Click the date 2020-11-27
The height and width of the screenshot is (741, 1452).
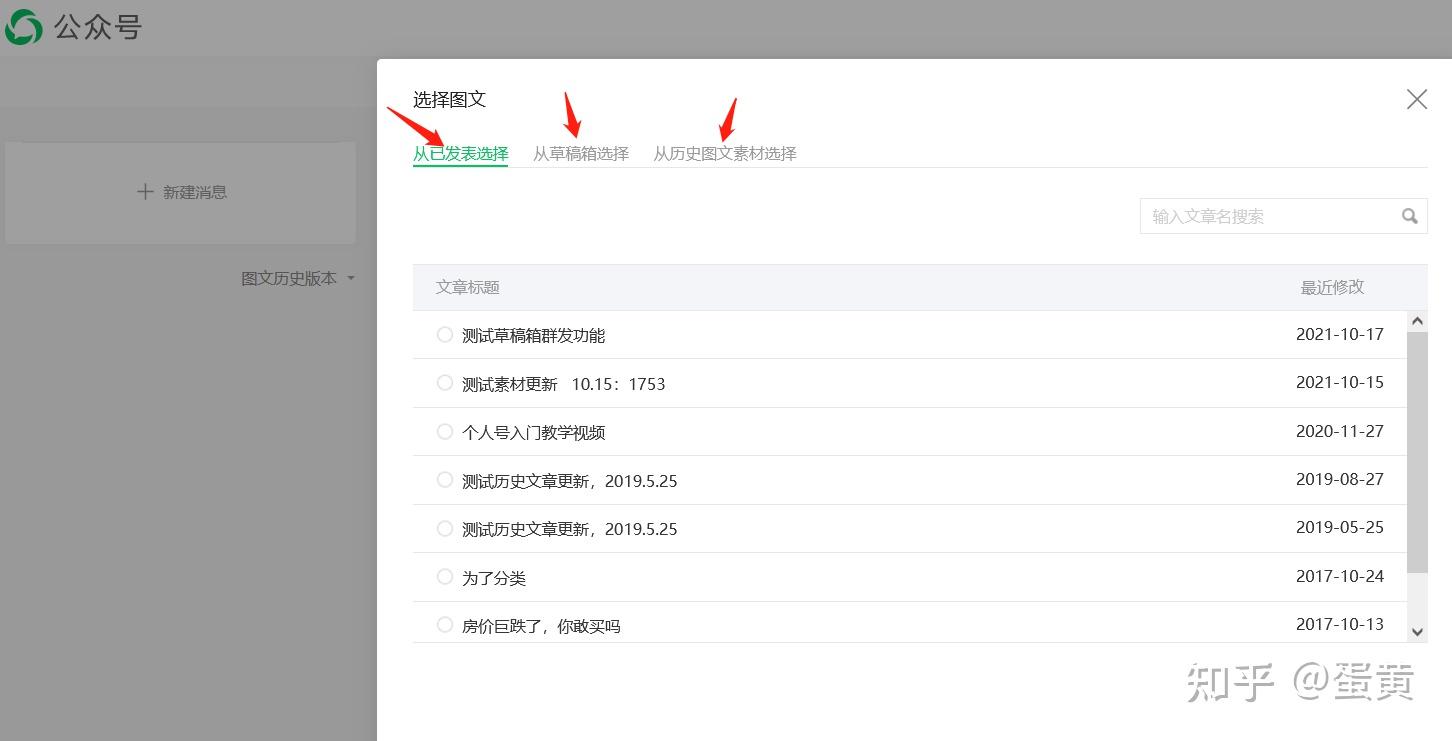(x=1340, y=431)
